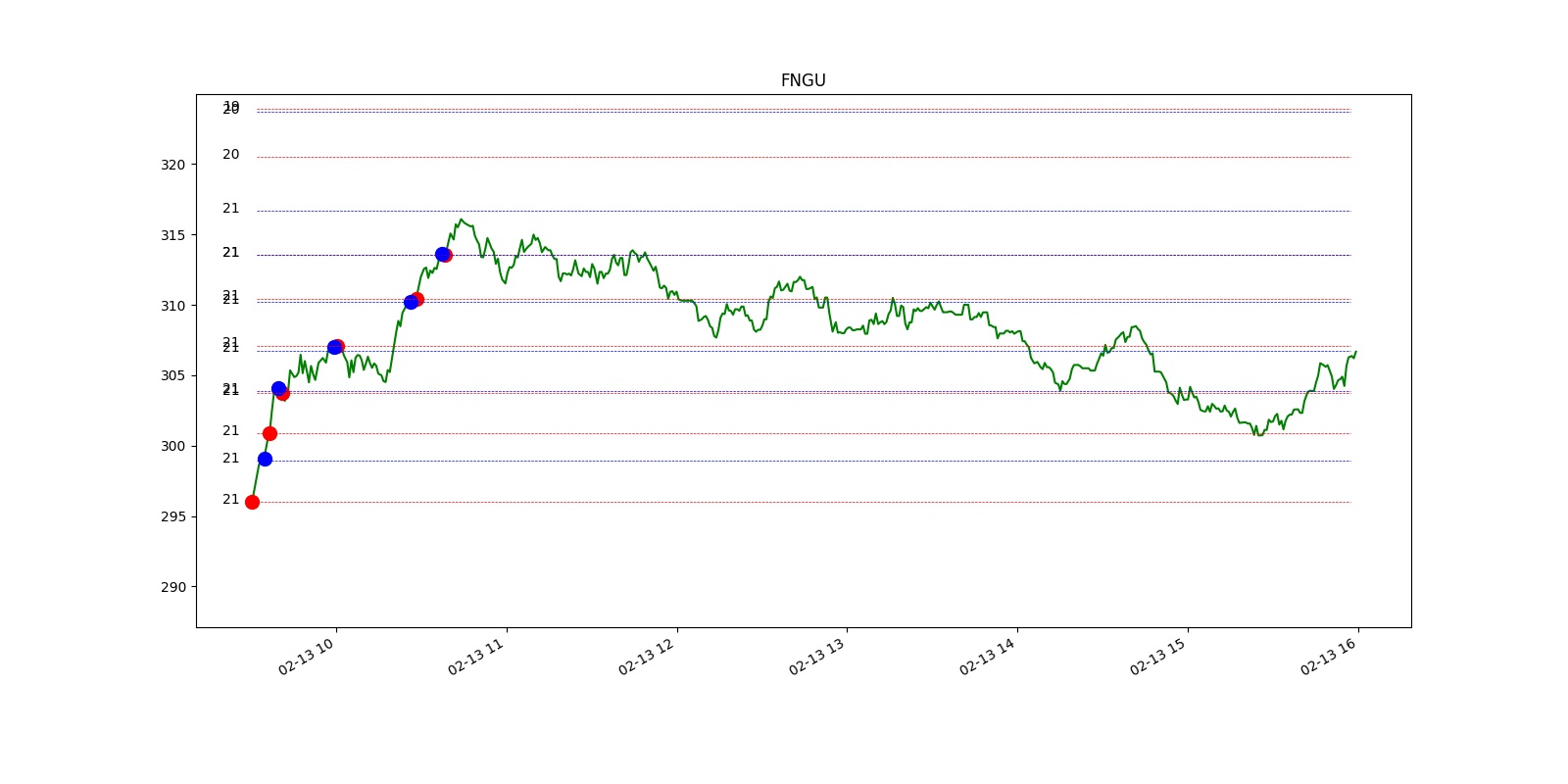Click the "21" label between 315 and 320

230,208
